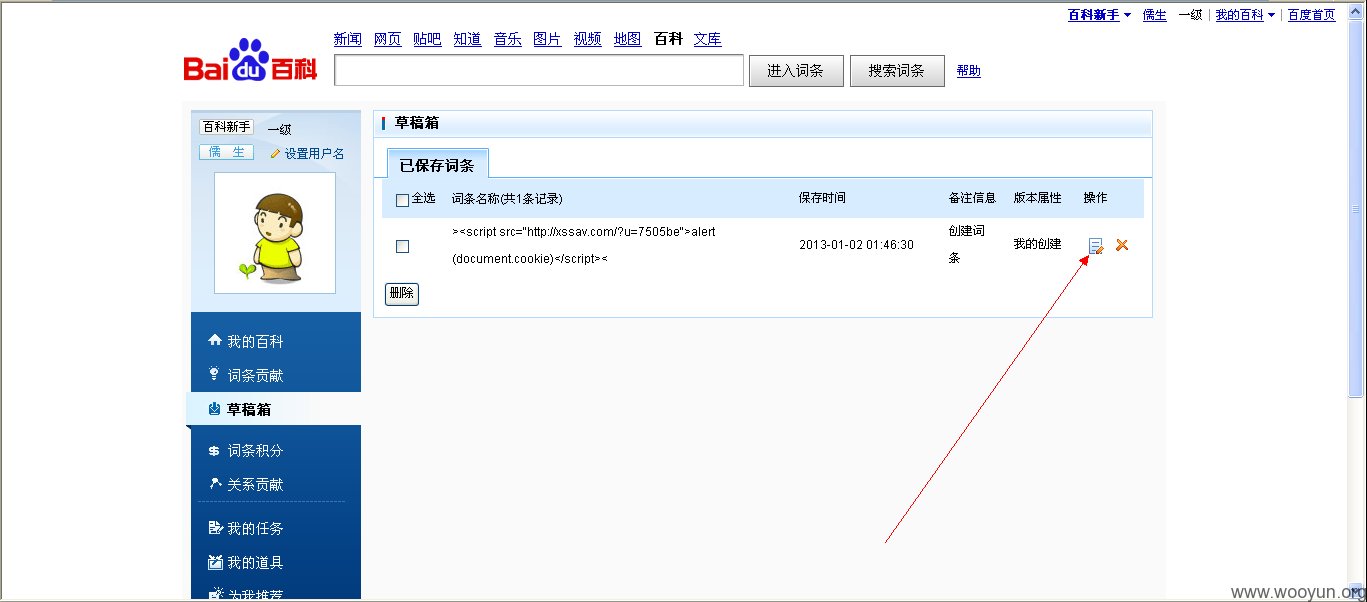
Task: Click the 儒生 link in the top bar
Action: (1155, 15)
